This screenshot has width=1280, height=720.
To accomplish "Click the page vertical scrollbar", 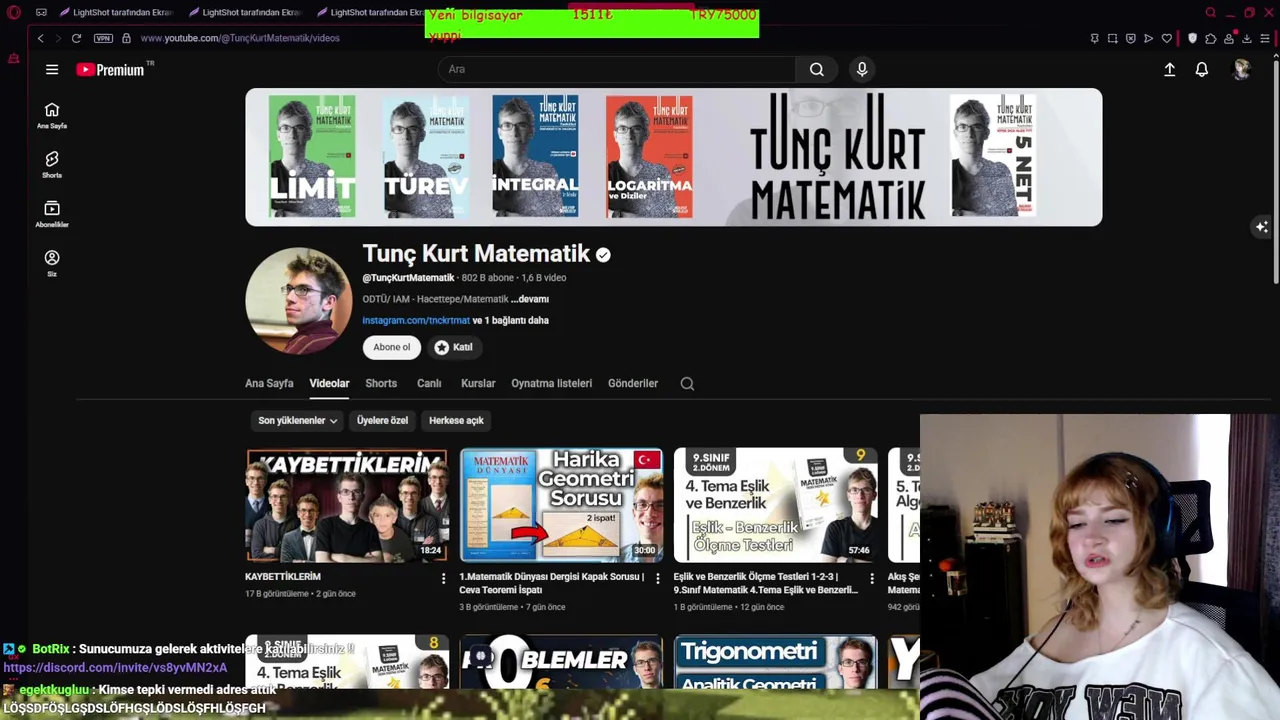I will pos(1276,170).
